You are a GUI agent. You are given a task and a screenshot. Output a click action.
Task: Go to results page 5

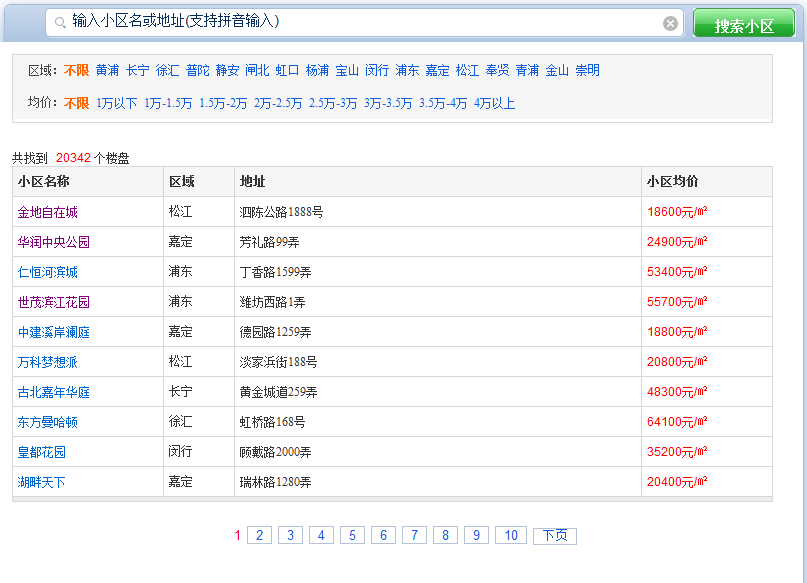pos(353,535)
